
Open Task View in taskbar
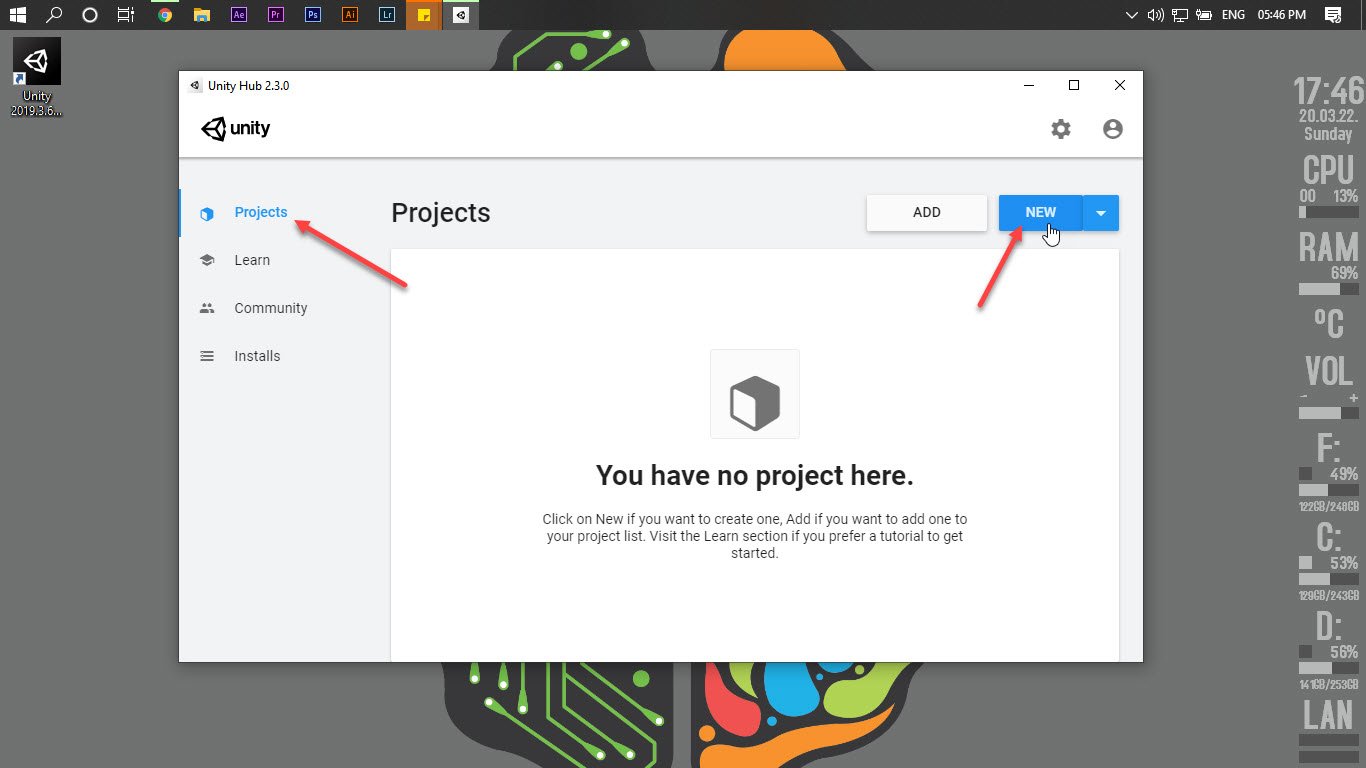coord(125,15)
